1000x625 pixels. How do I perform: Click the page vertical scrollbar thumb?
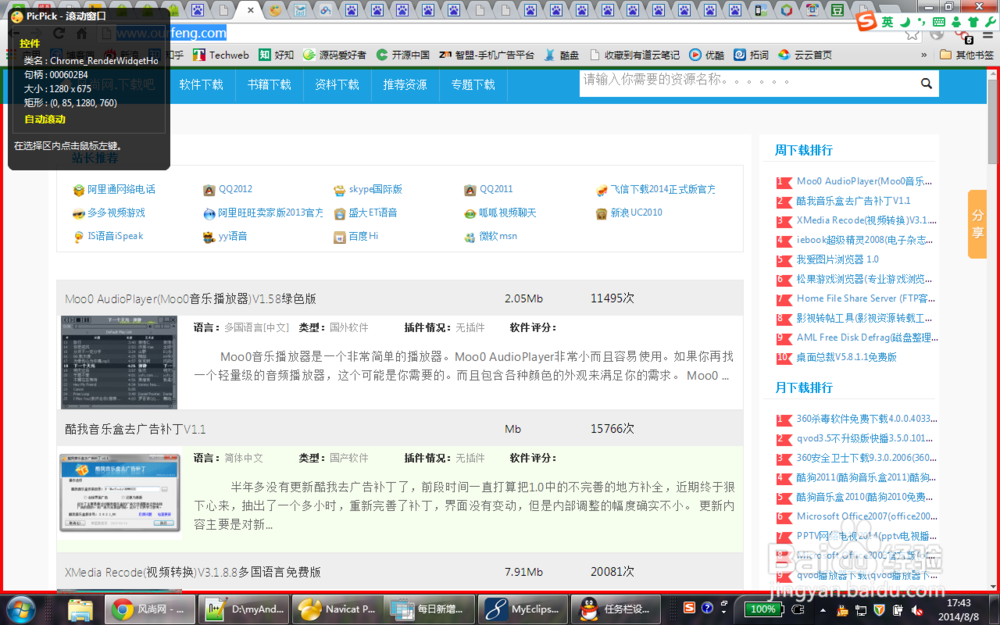[x=993, y=122]
